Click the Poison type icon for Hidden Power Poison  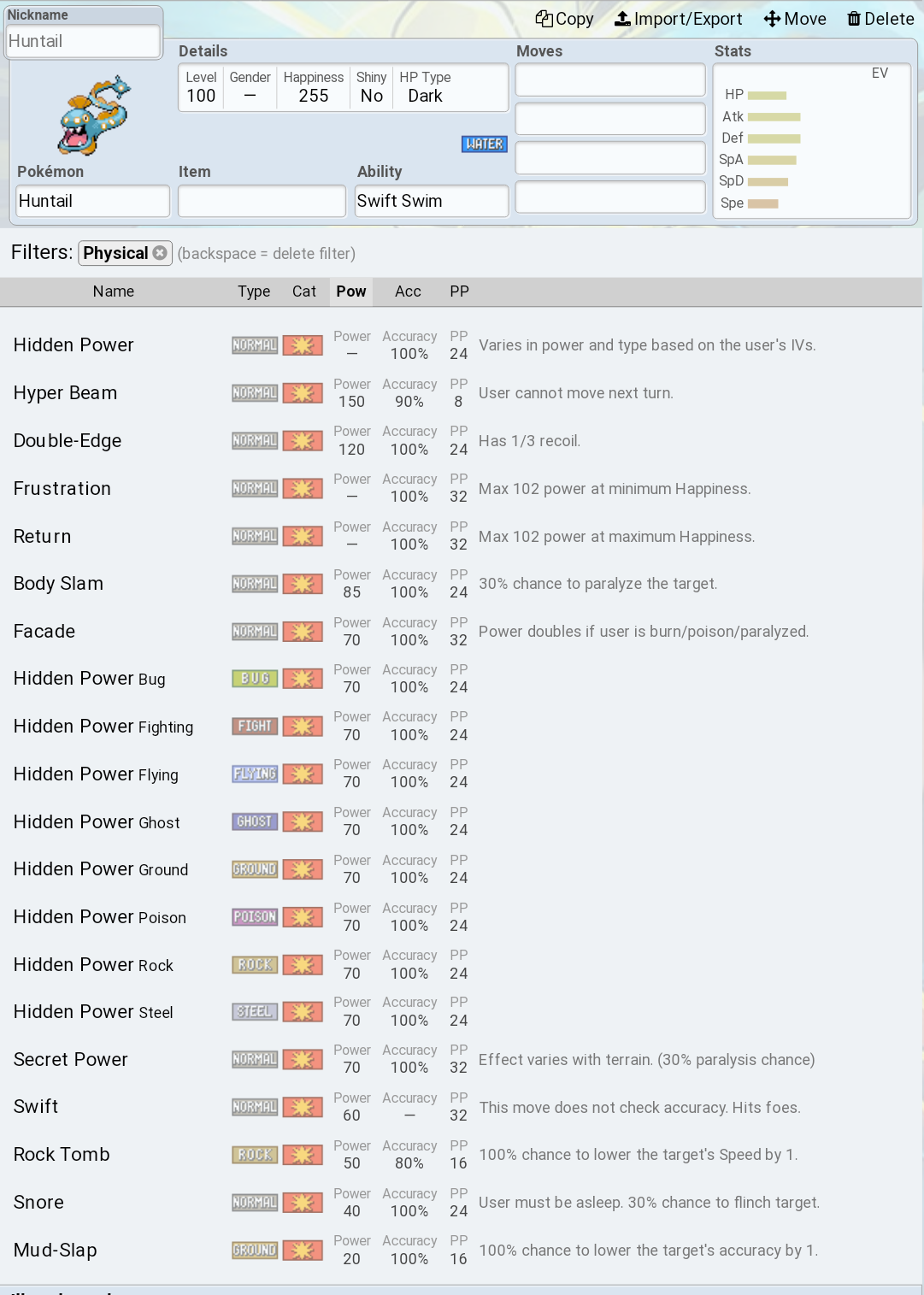[255, 917]
